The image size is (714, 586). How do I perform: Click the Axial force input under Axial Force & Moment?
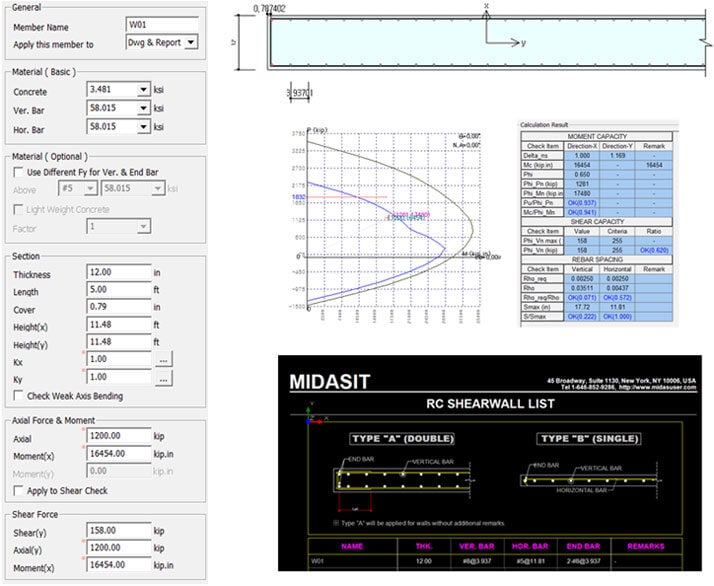[118, 437]
